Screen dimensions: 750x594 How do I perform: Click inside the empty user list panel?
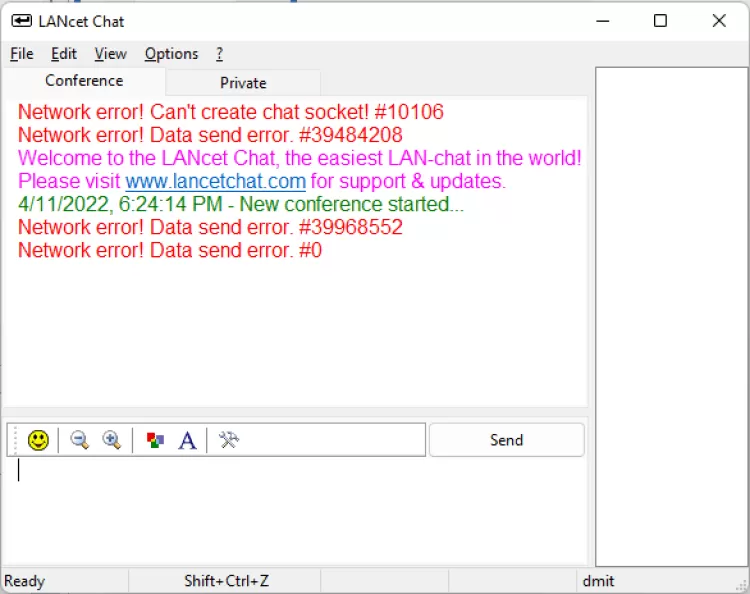click(672, 317)
